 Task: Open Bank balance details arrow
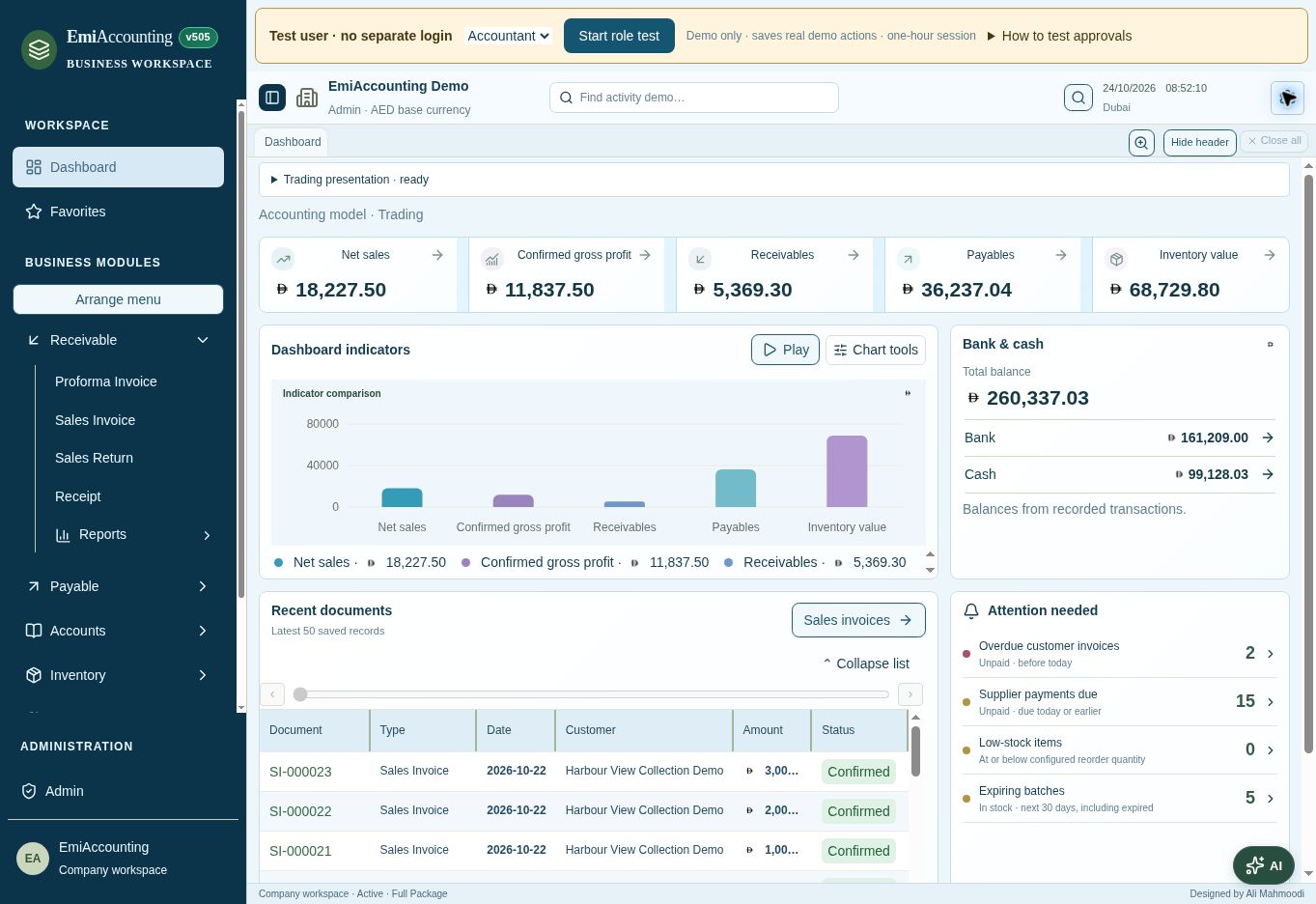tap(1268, 438)
